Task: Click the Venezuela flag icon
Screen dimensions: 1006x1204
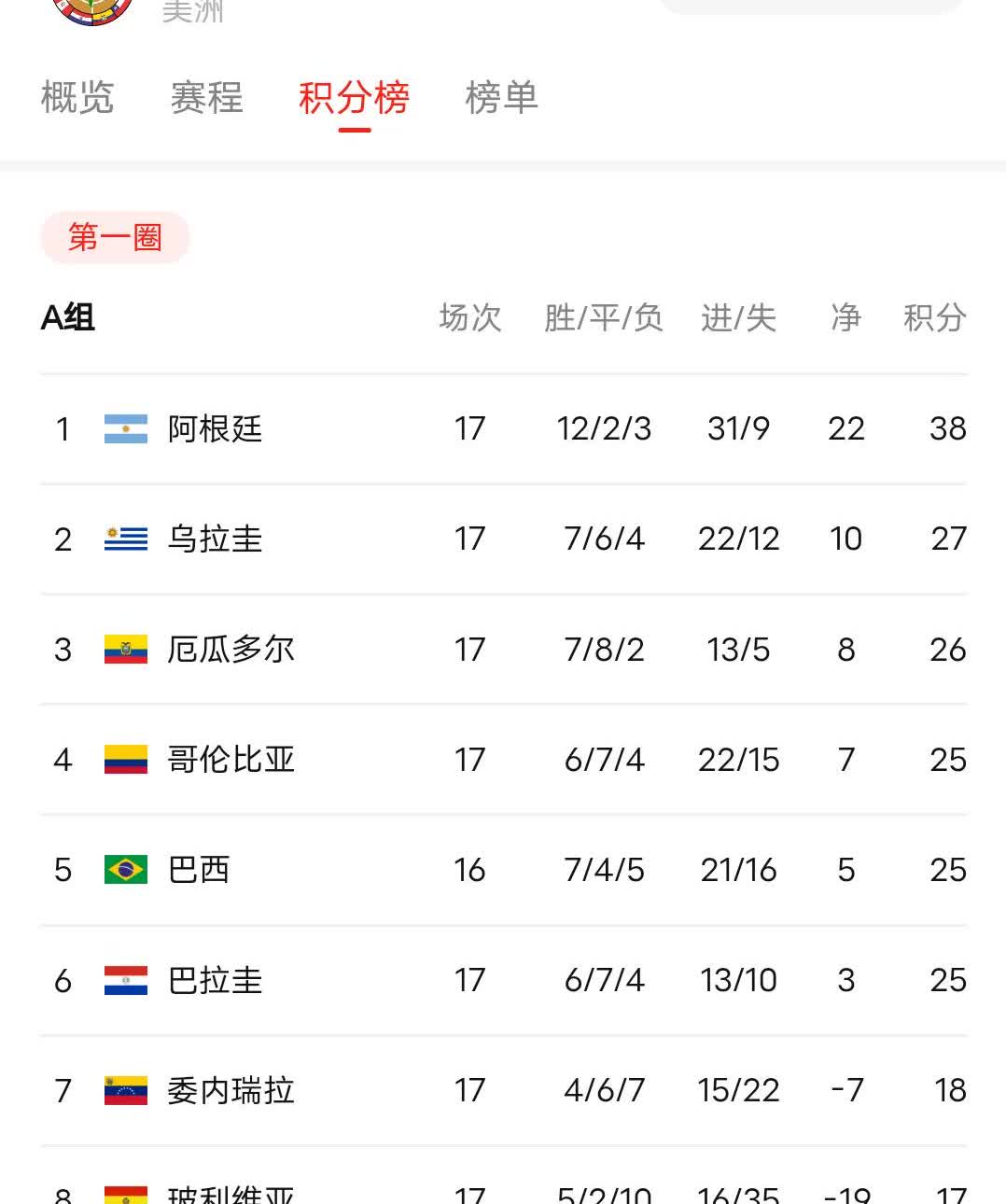Action: click(x=126, y=1090)
